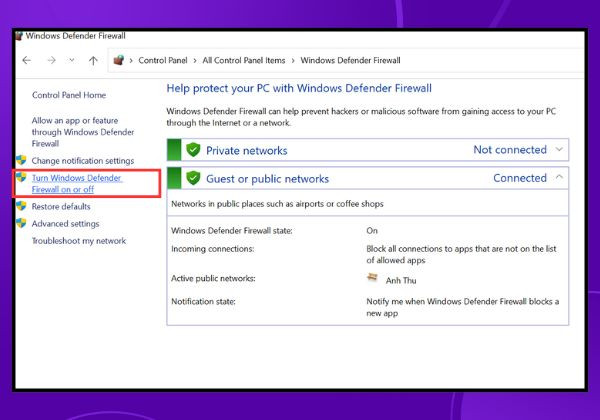Click Active public networks label

click(213, 278)
